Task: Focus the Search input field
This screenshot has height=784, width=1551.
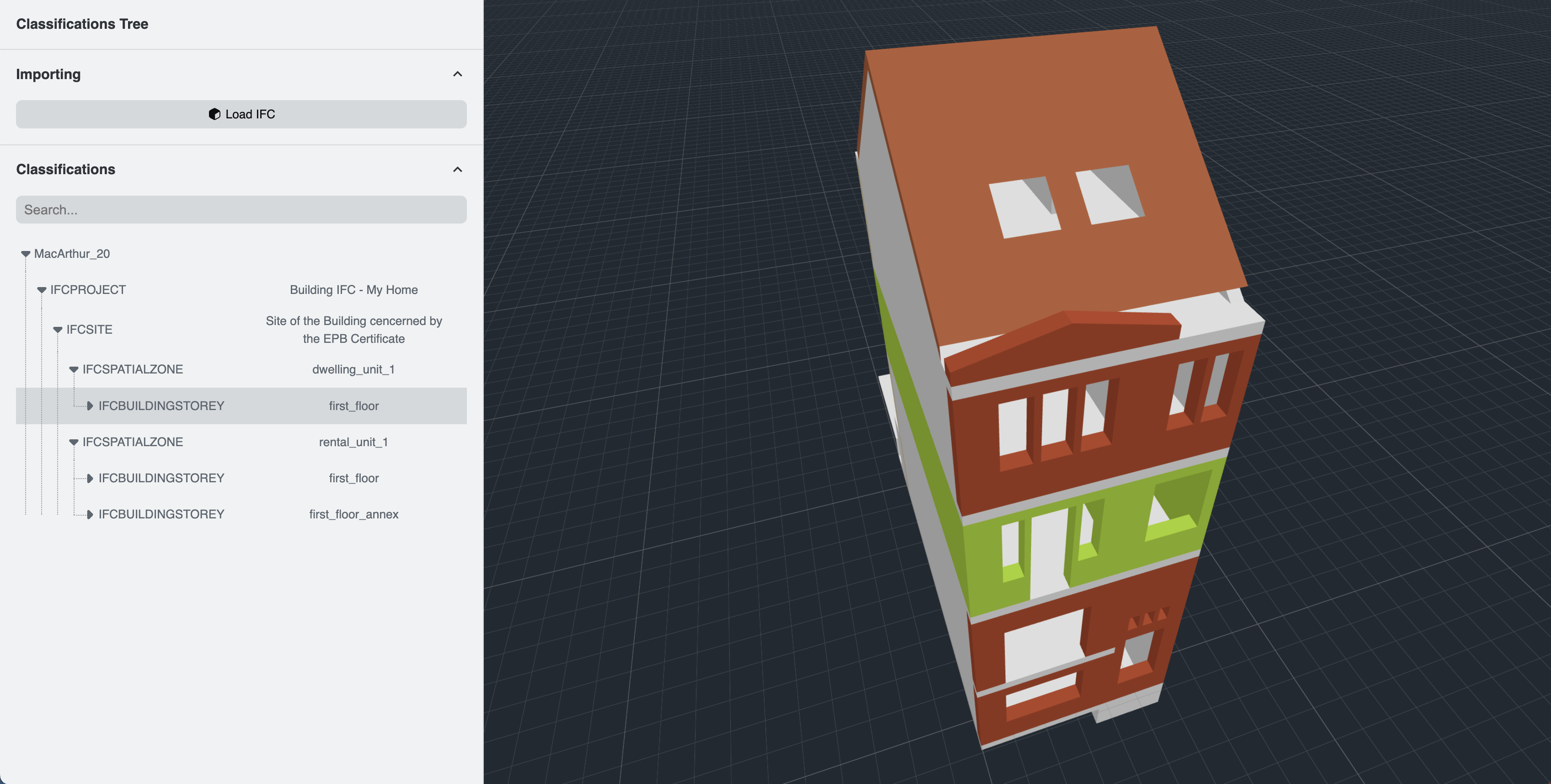Action: [x=241, y=209]
